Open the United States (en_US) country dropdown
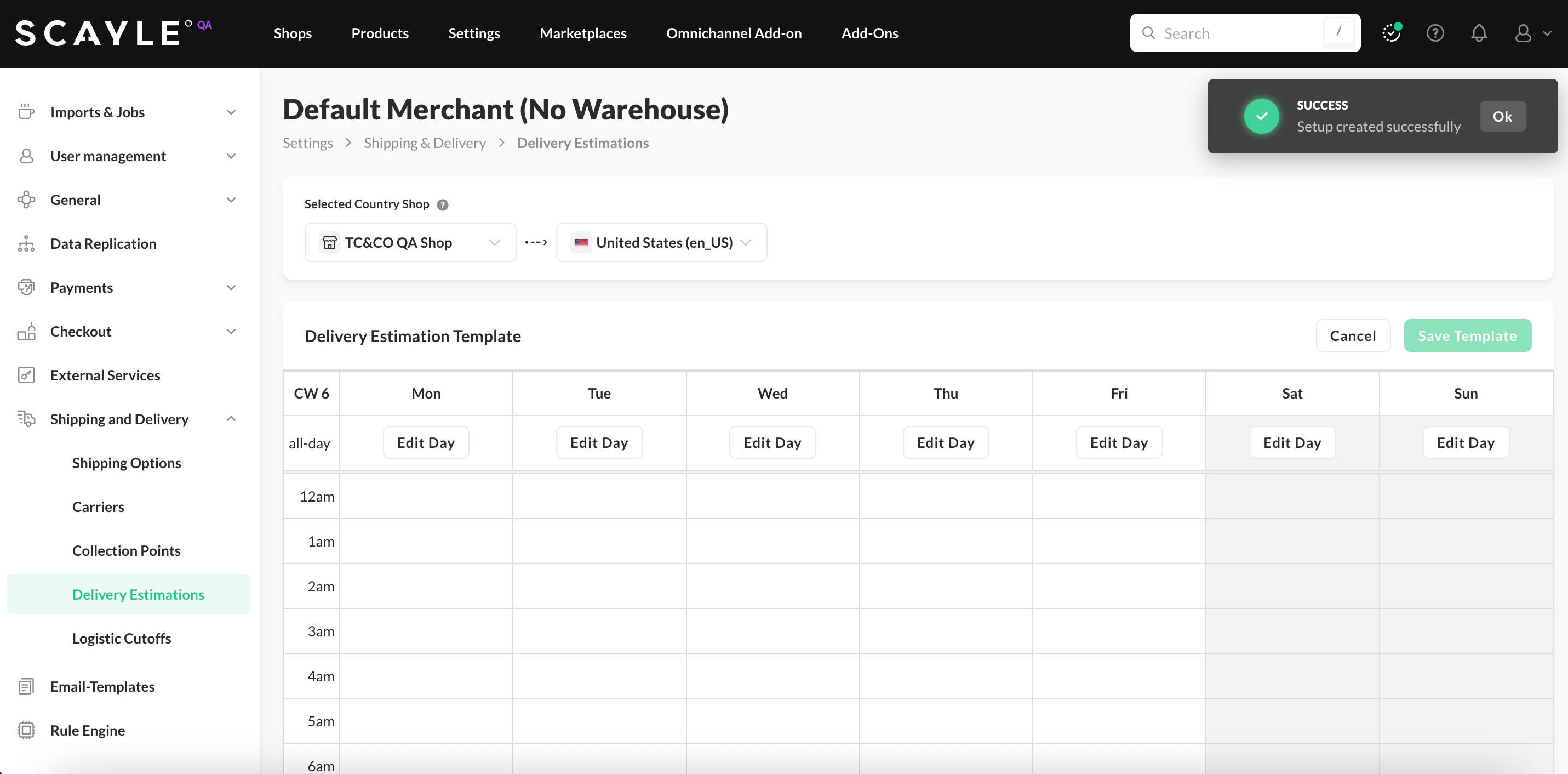 pyautogui.click(x=661, y=242)
